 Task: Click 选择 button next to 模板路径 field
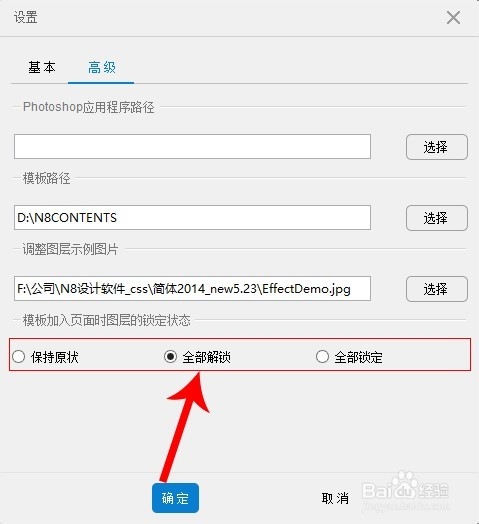[437, 218]
